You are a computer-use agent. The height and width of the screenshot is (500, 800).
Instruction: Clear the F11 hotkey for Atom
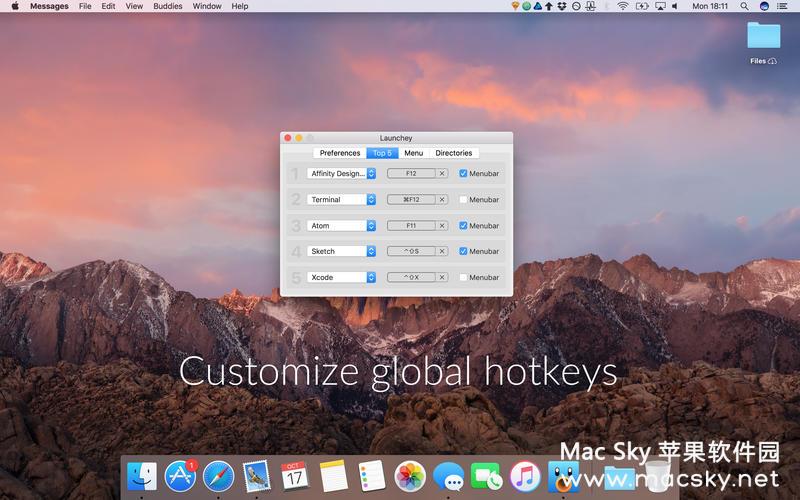(442, 226)
